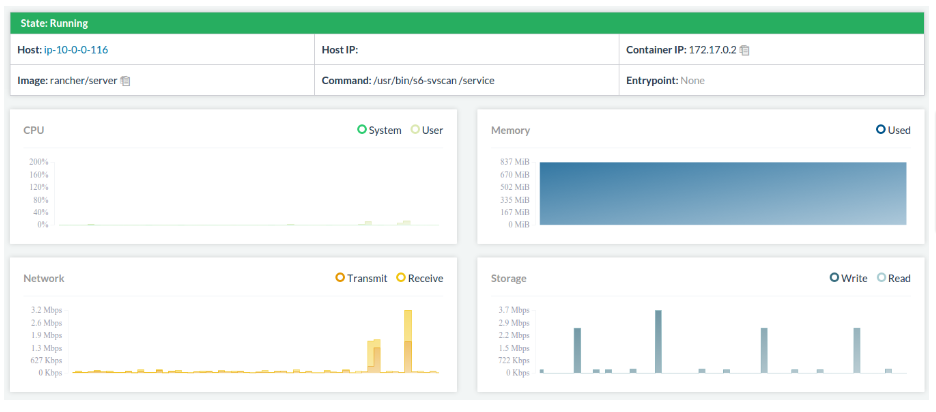936x412 pixels.
Task: Click the copy icon beside rancher/server image
Action: pos(126,81)
